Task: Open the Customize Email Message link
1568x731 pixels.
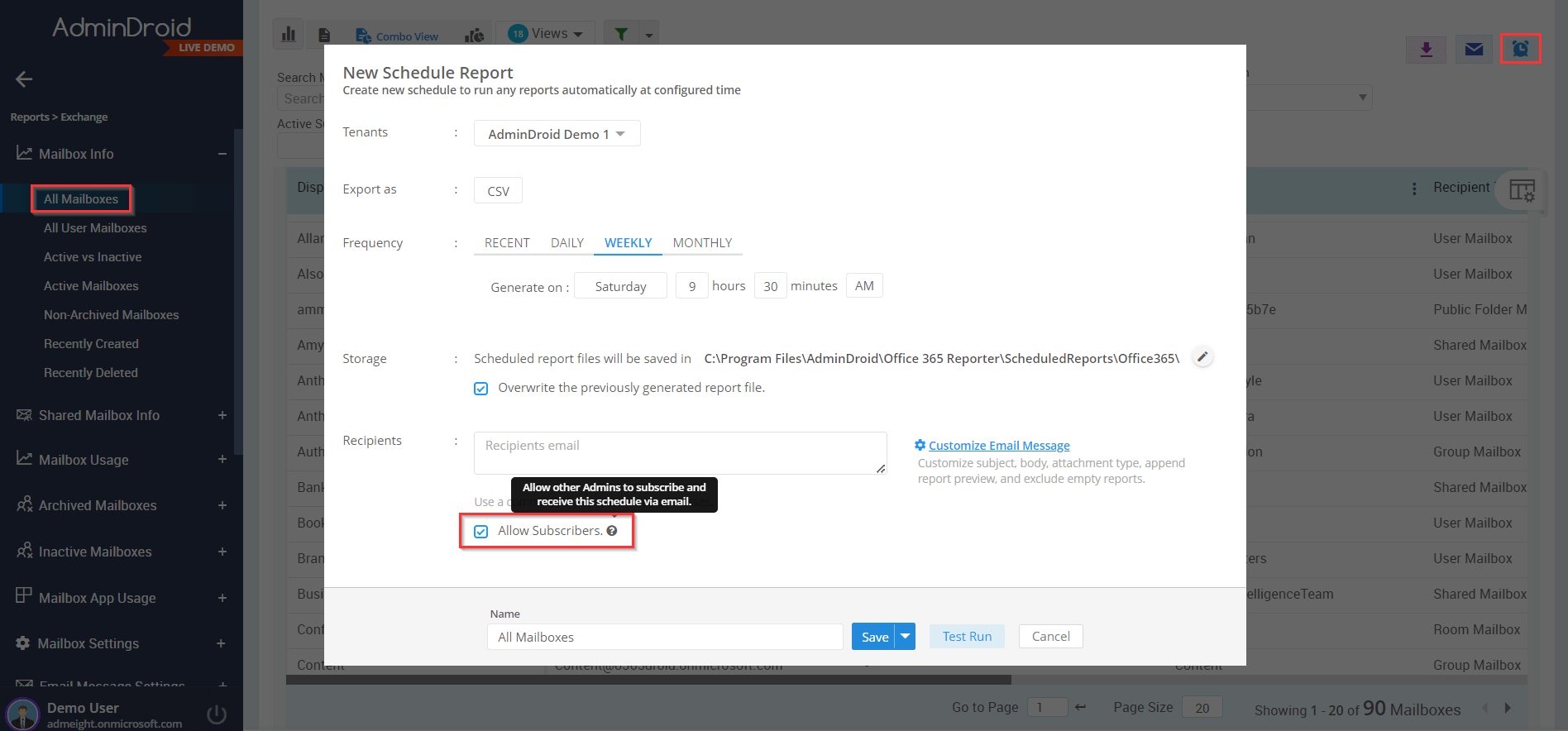Action: tap(998, 446)
